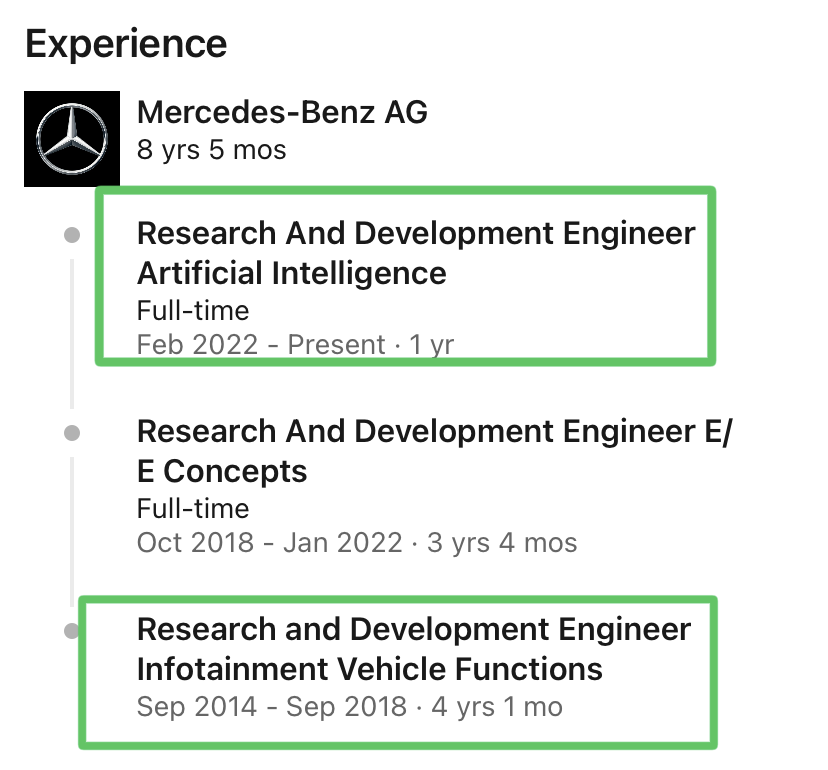Click the Mercedes-Benz star logo
Screen dimensions: 828x770
[71, 139]
